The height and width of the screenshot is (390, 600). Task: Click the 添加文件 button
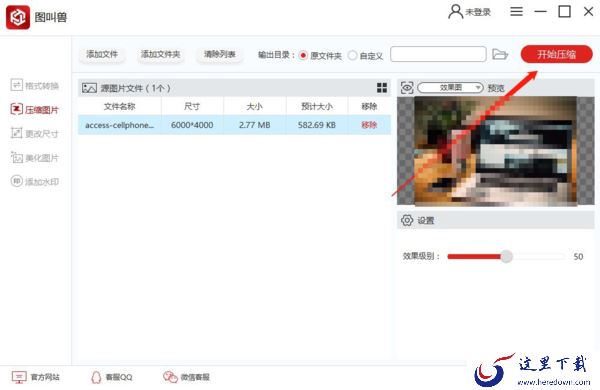(x=102, y=54)
